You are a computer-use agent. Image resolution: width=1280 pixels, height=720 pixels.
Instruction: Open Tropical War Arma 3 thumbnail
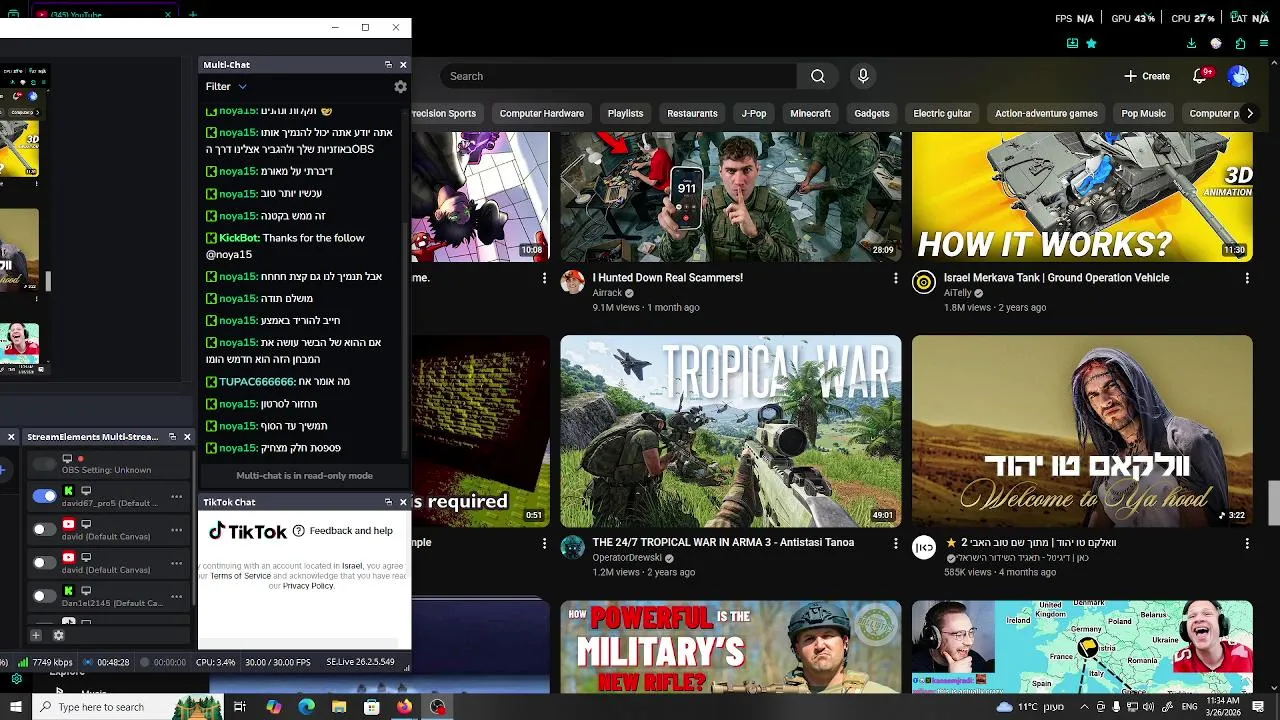pos(730,431)
